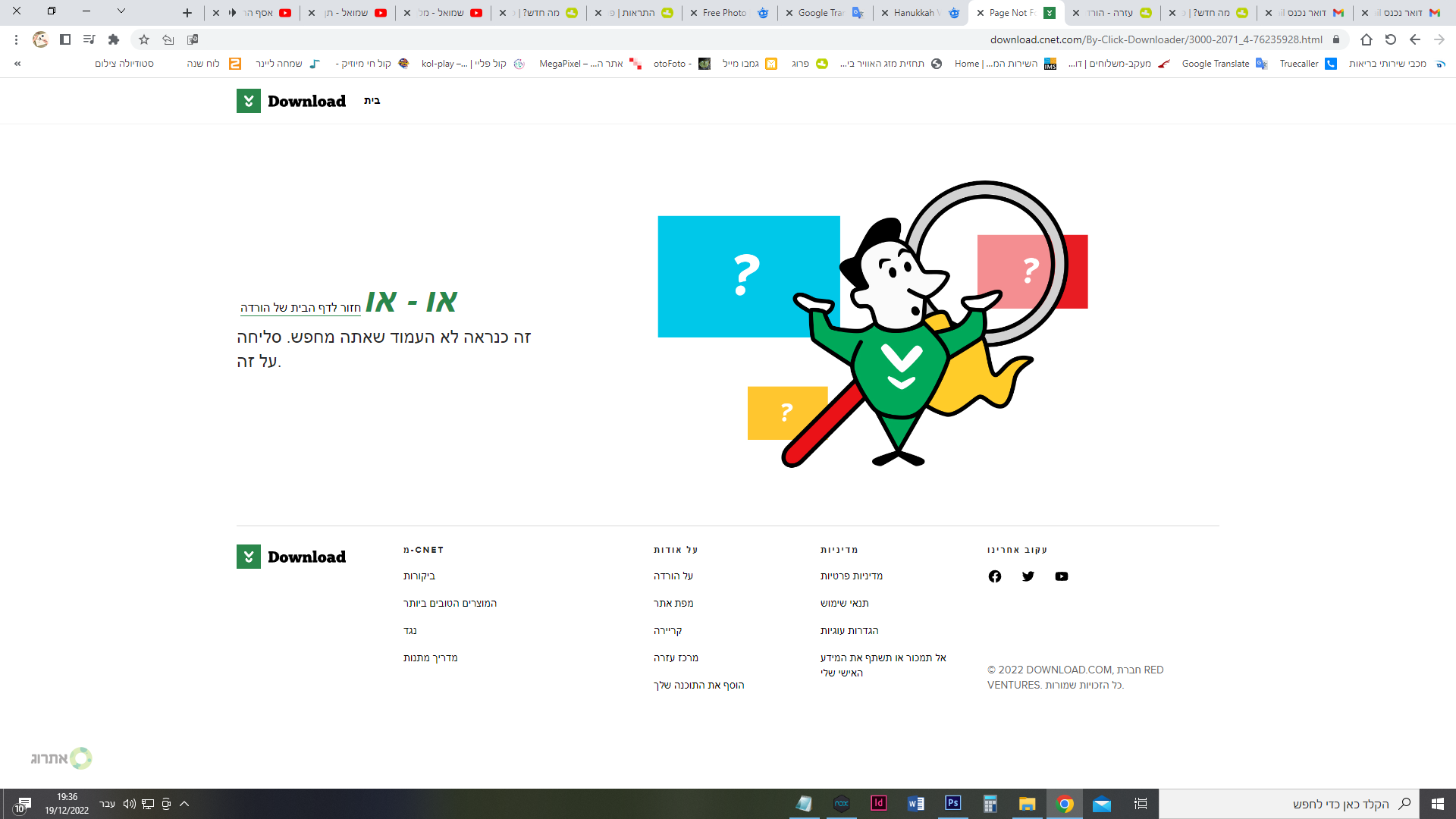1456x819 pixels.
Task: Bookmark this page with the star icon
Action: tap(144, 39)
